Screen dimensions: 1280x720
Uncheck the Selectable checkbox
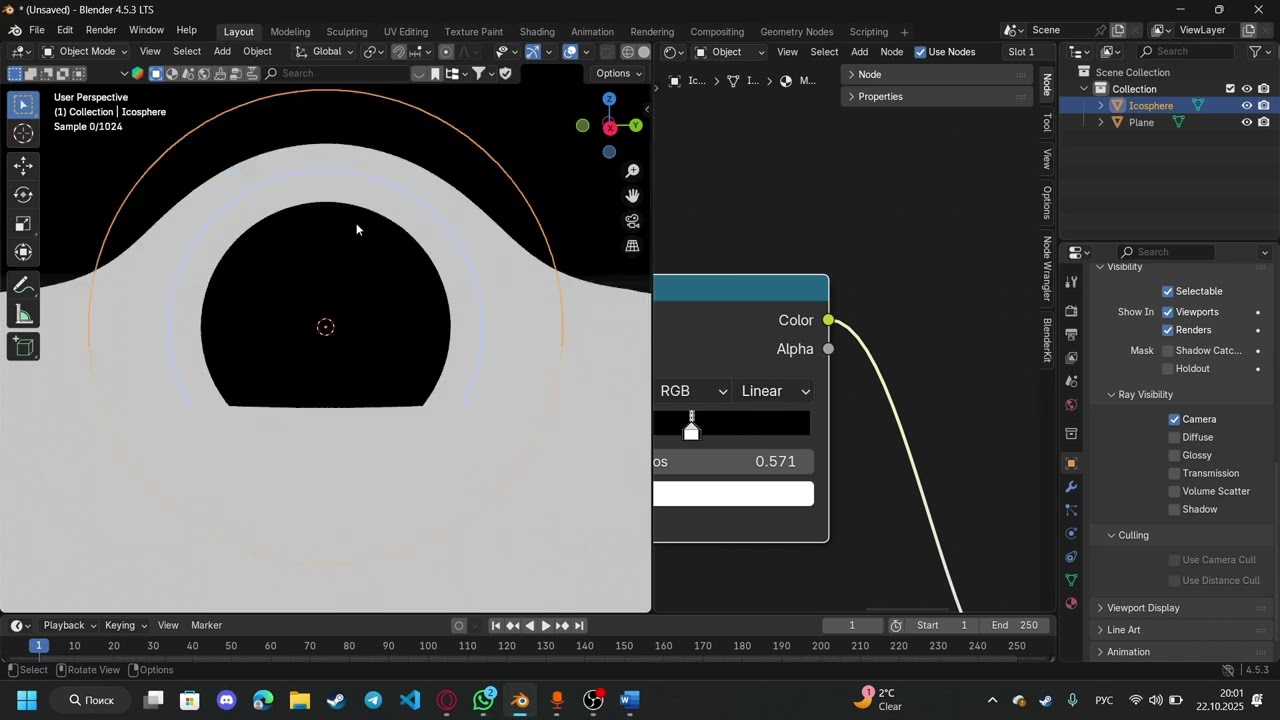(1167, 291)
